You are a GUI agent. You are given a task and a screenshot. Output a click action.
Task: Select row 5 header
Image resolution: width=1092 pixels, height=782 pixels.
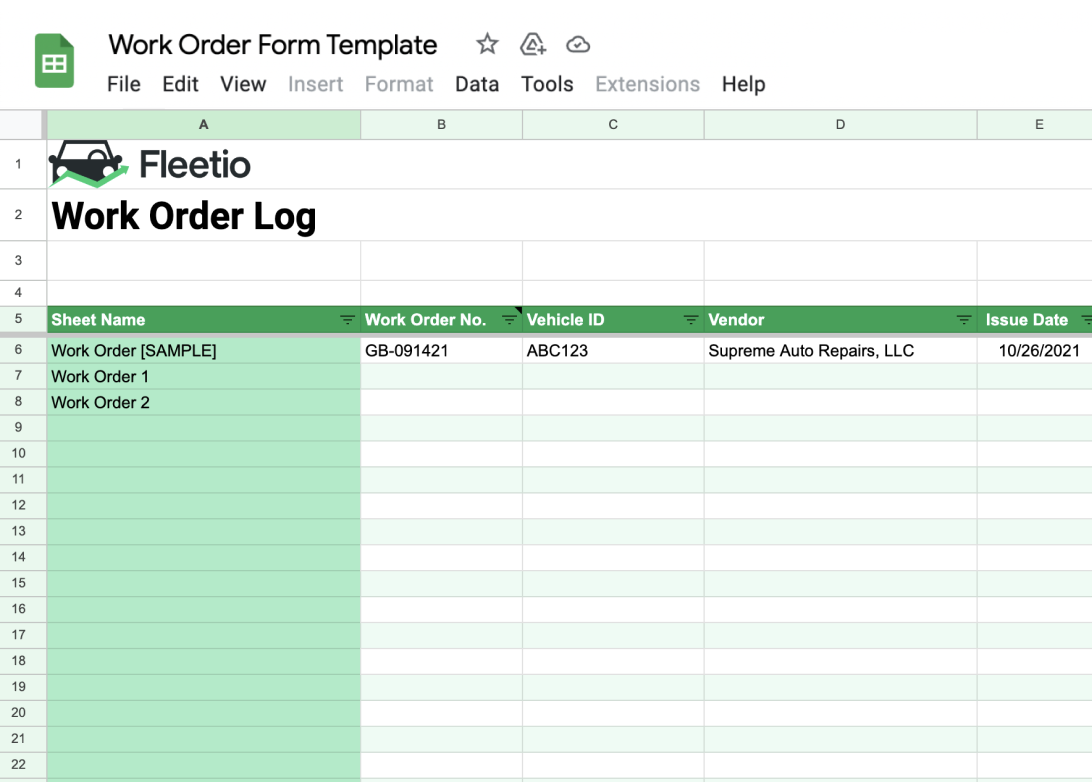[x=23, y=319]
